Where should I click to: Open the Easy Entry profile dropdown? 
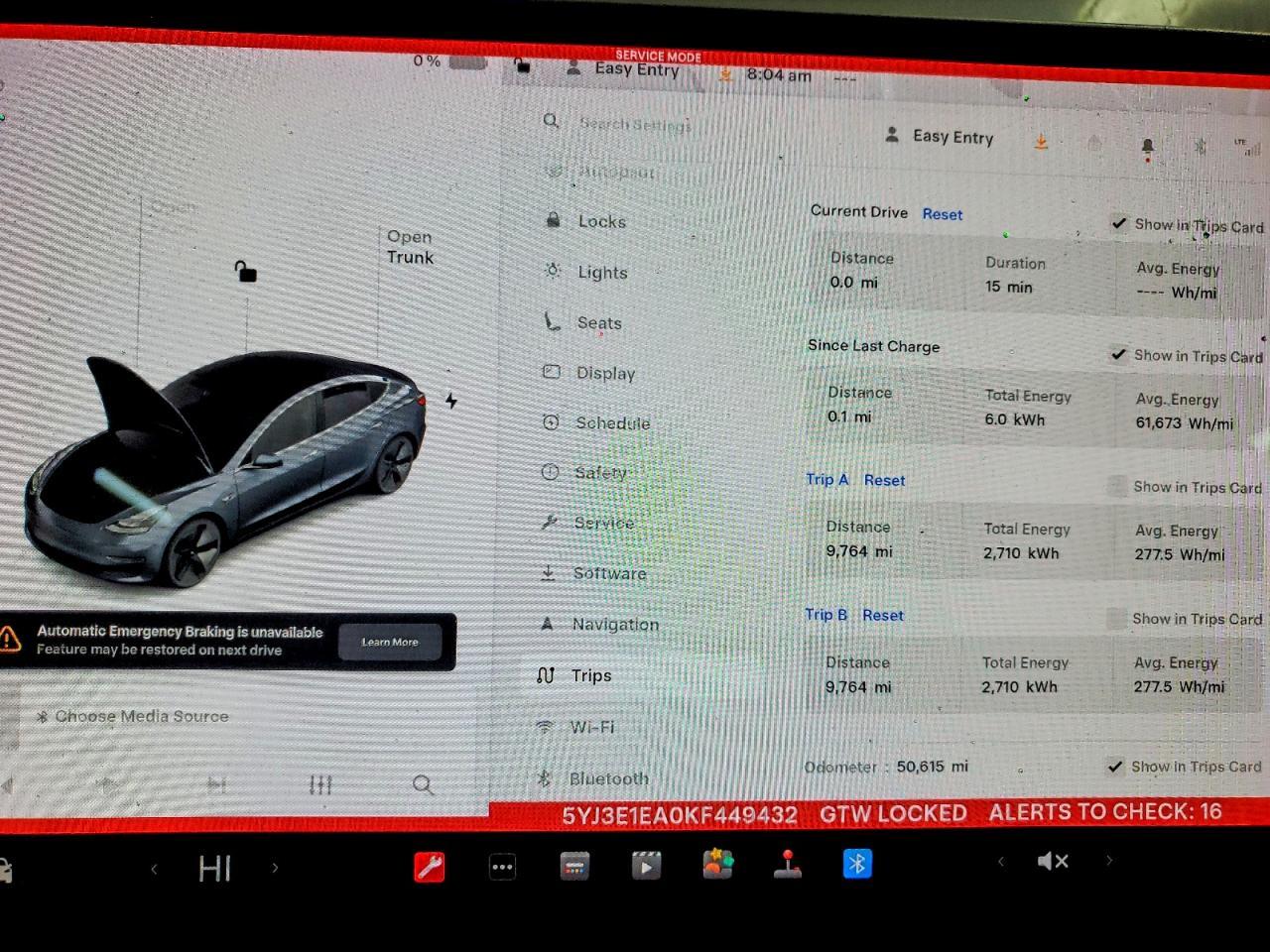(x=940, y=137)
